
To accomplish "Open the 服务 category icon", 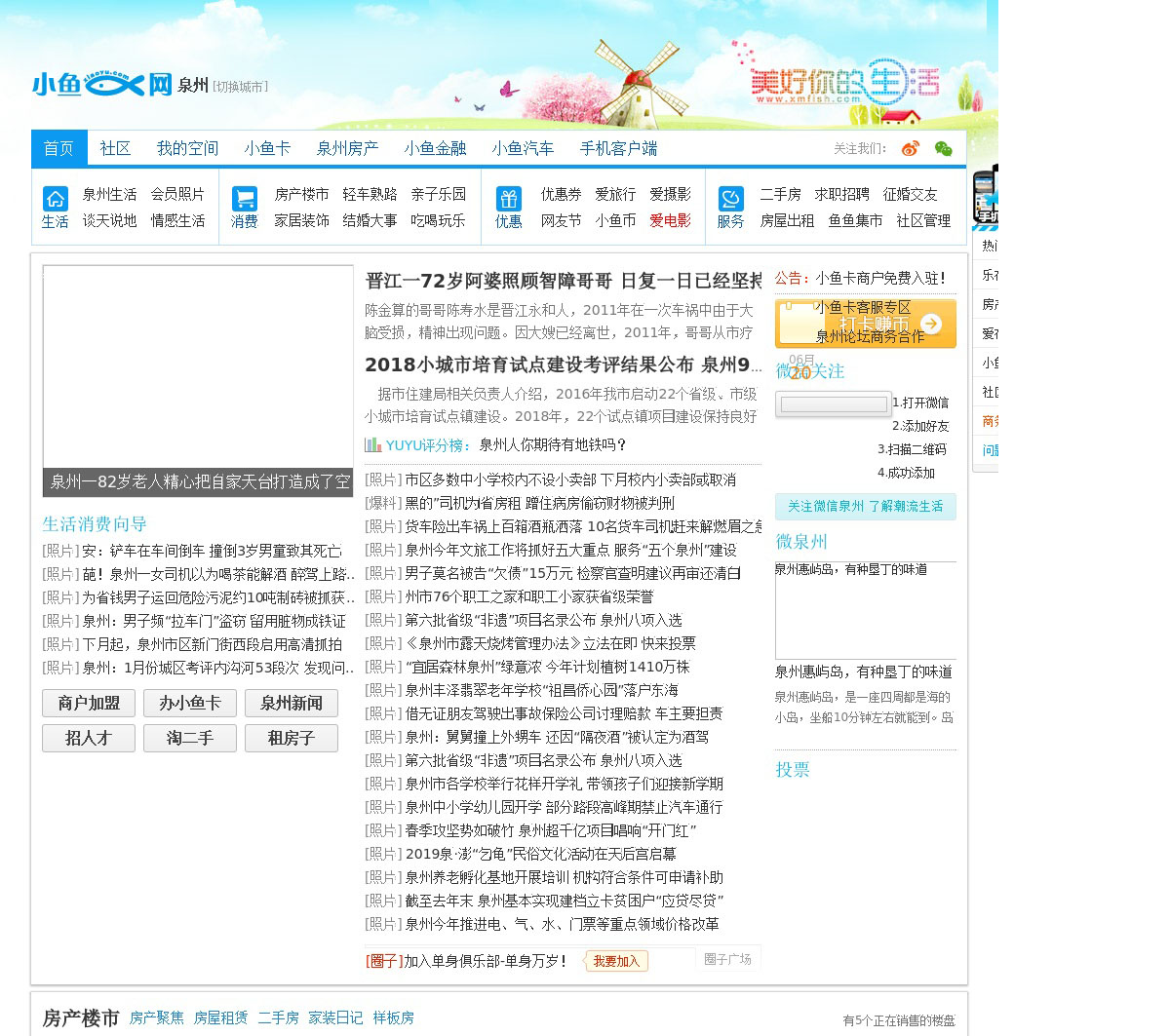I will [730, 199].
